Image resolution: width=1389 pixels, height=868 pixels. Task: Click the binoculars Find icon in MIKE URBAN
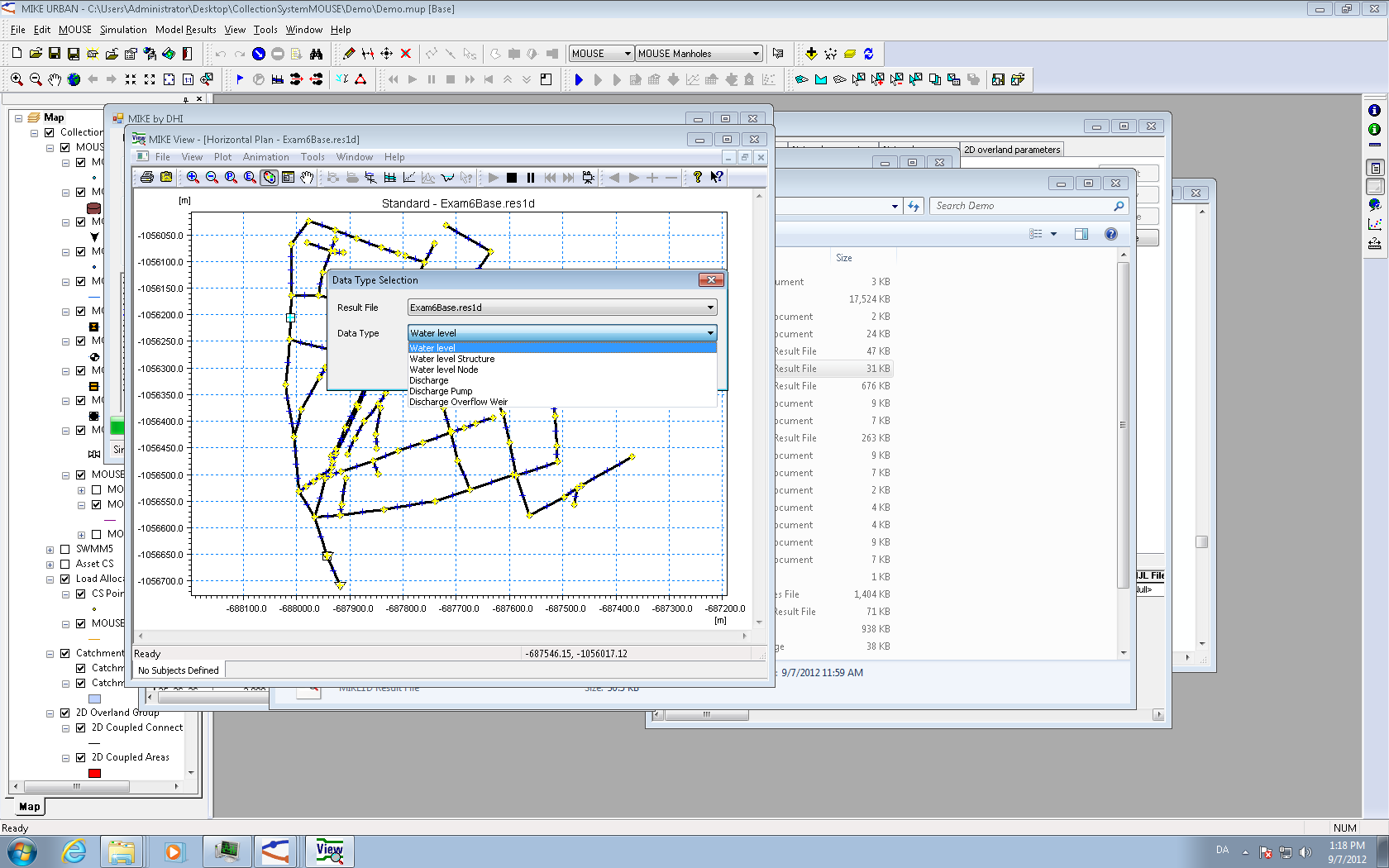(x=316, y=54)
